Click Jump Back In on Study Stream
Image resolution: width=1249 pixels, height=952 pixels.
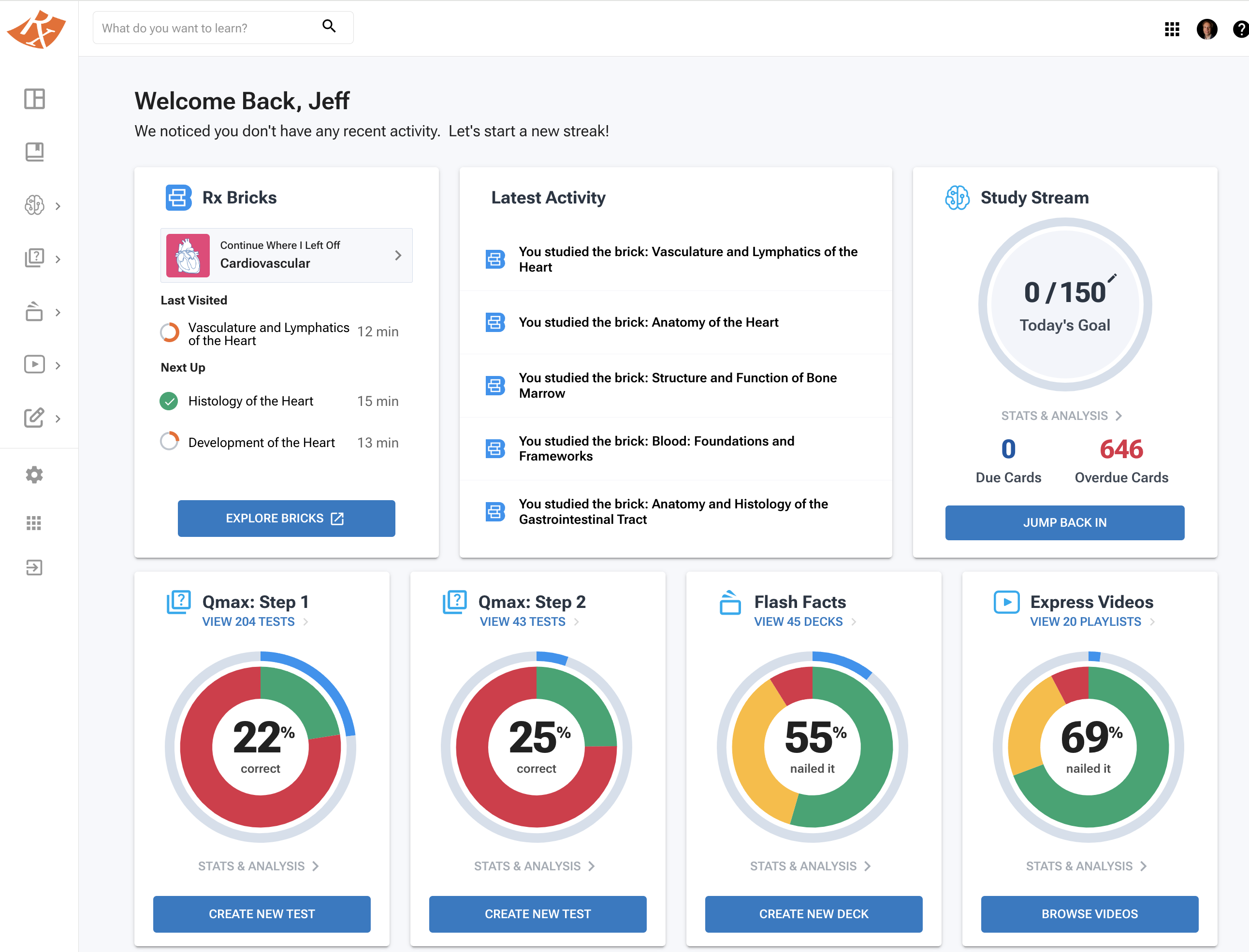(1065, 522)
